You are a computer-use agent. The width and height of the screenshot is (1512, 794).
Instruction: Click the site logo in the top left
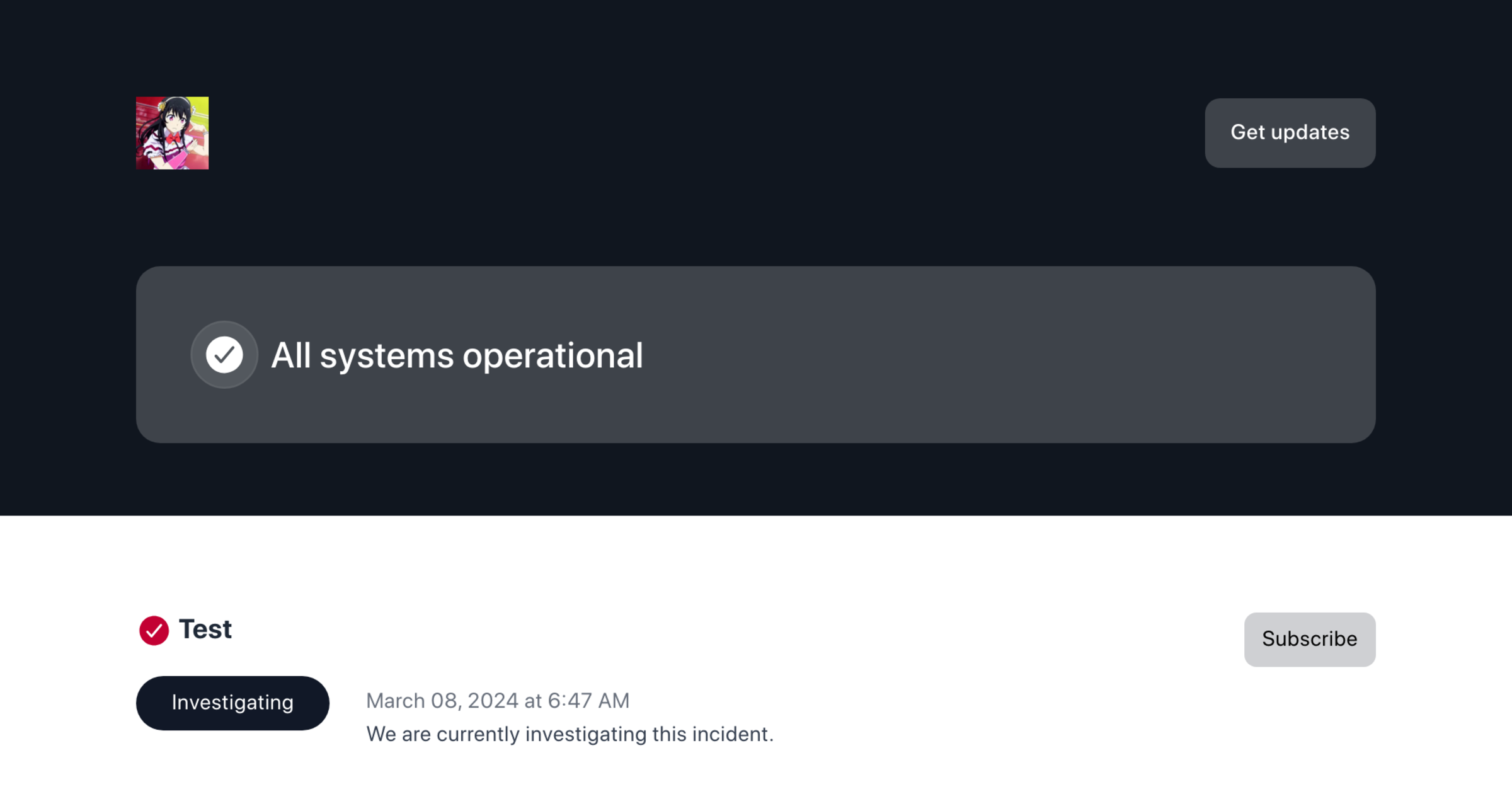click(172, 132)
